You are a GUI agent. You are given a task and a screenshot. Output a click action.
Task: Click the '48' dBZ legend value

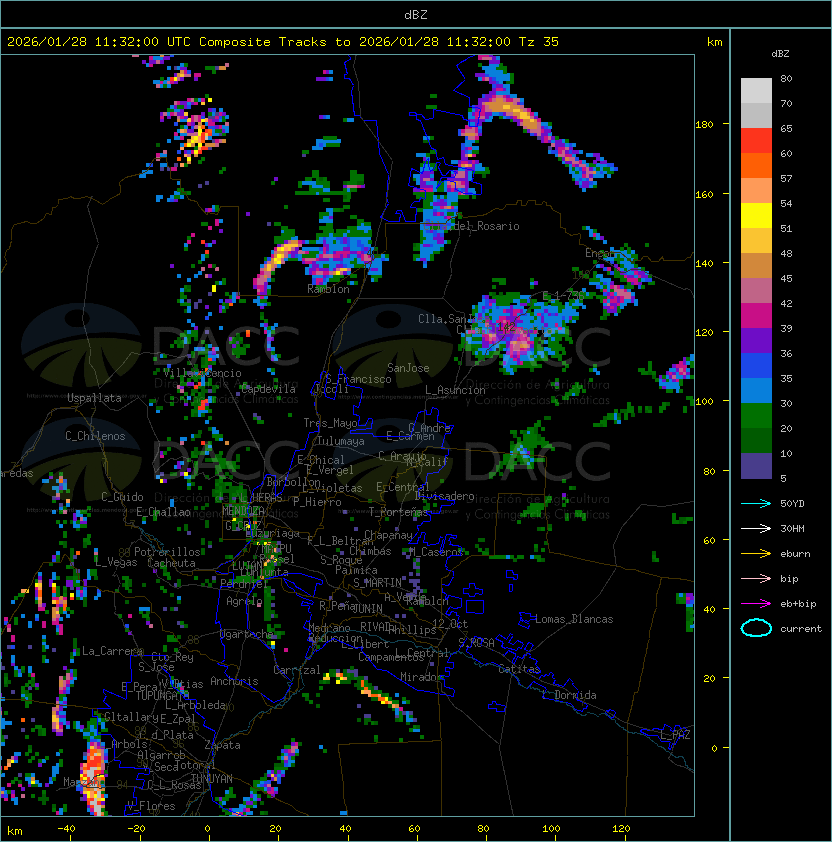click(x=786, y=253)
